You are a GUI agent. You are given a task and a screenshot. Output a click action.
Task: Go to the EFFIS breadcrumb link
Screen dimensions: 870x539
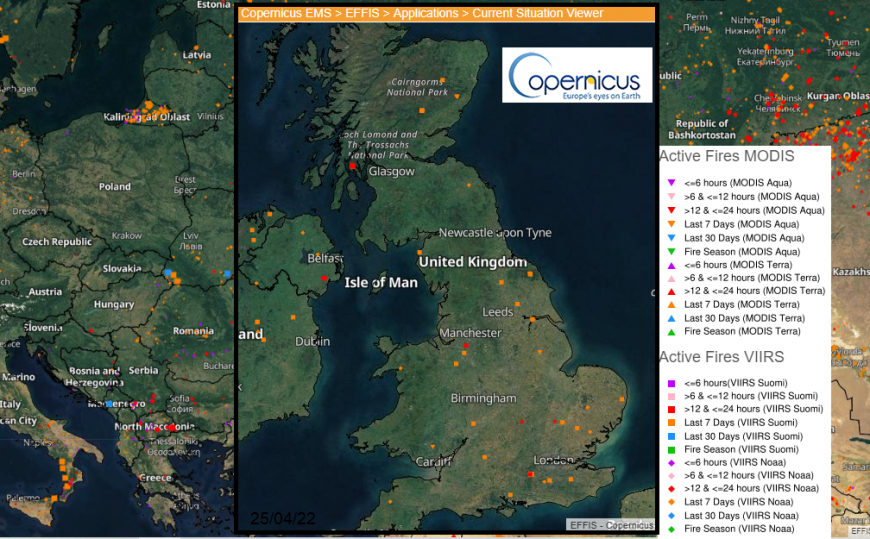coord(362,13)
